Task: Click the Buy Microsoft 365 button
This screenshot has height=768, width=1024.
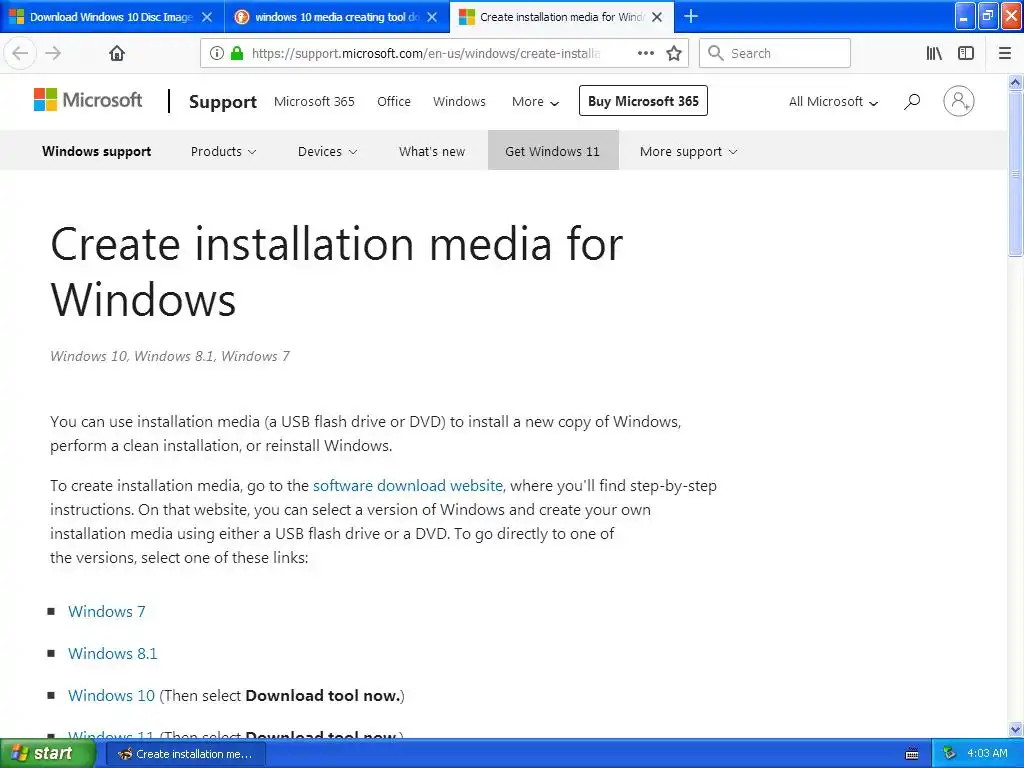Action: tap(643, 101)
